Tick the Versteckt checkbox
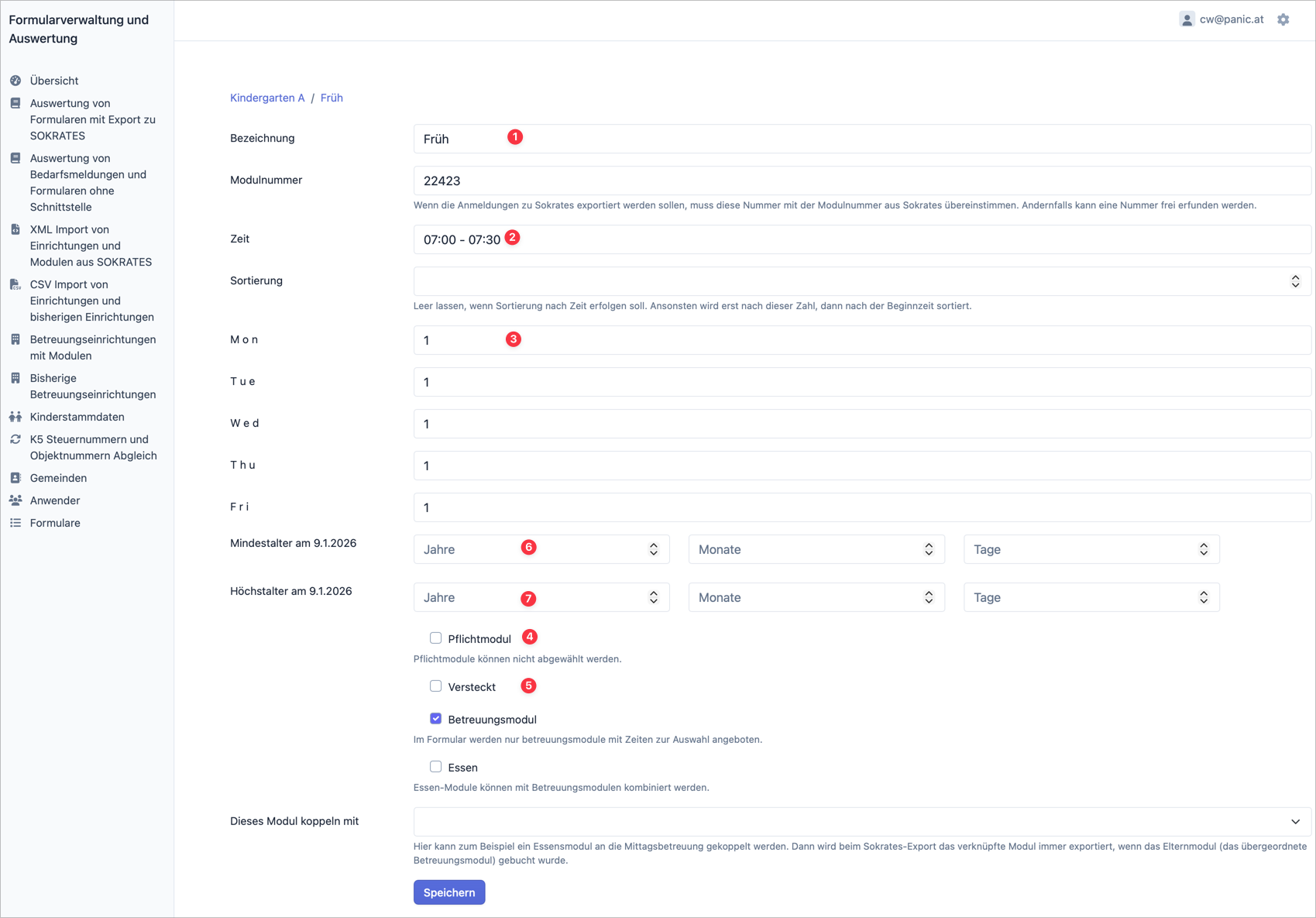Screen dimensions: 1316x918 click(436, 686)
